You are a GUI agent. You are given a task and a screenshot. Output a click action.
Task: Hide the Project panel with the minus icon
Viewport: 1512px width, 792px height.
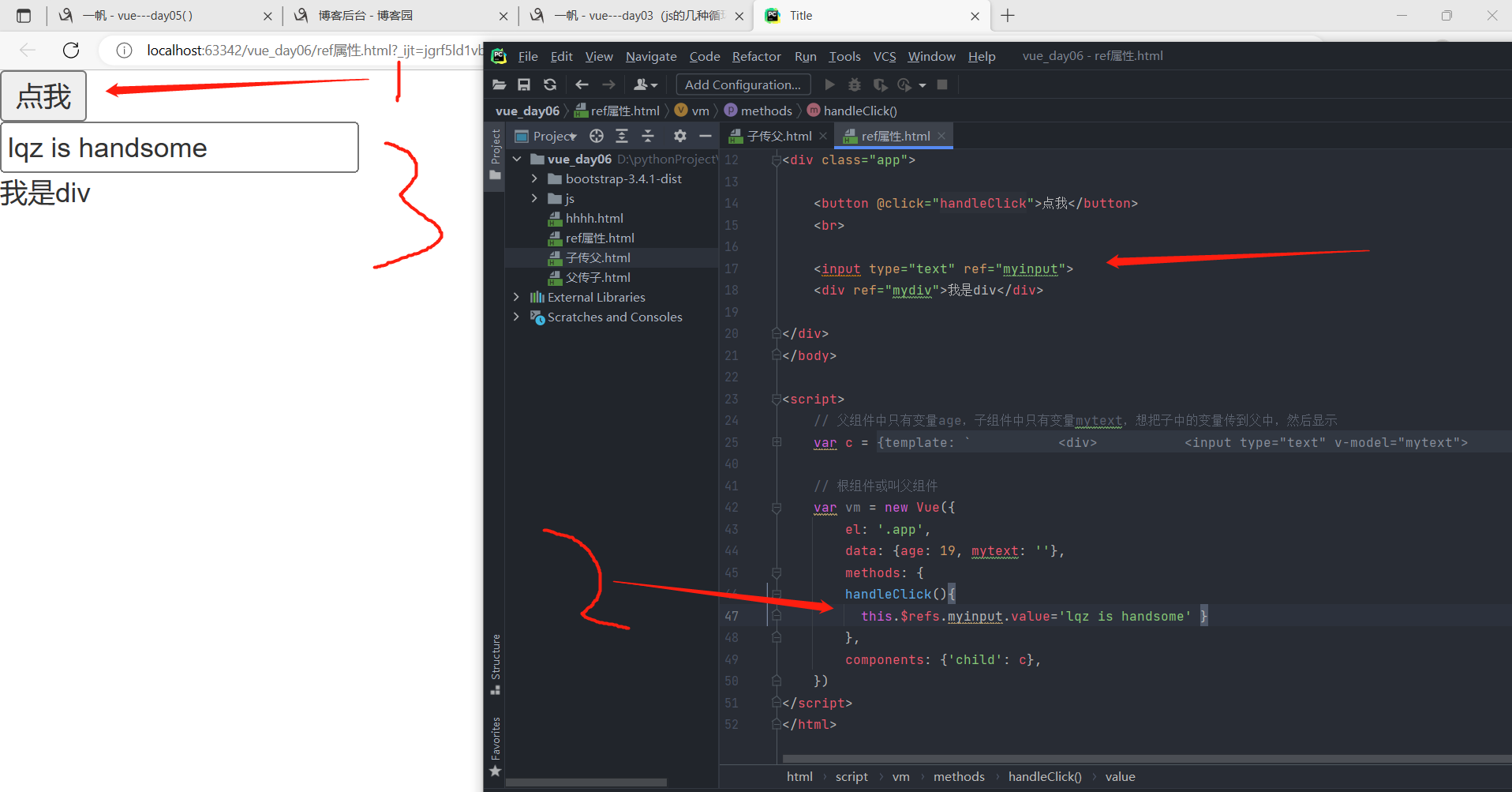705,136
